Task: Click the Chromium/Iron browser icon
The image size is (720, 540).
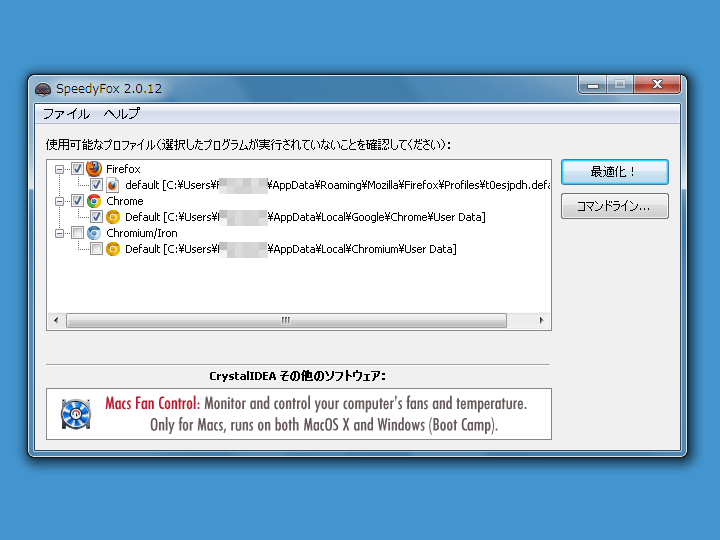Action: [x=94, y=233]
